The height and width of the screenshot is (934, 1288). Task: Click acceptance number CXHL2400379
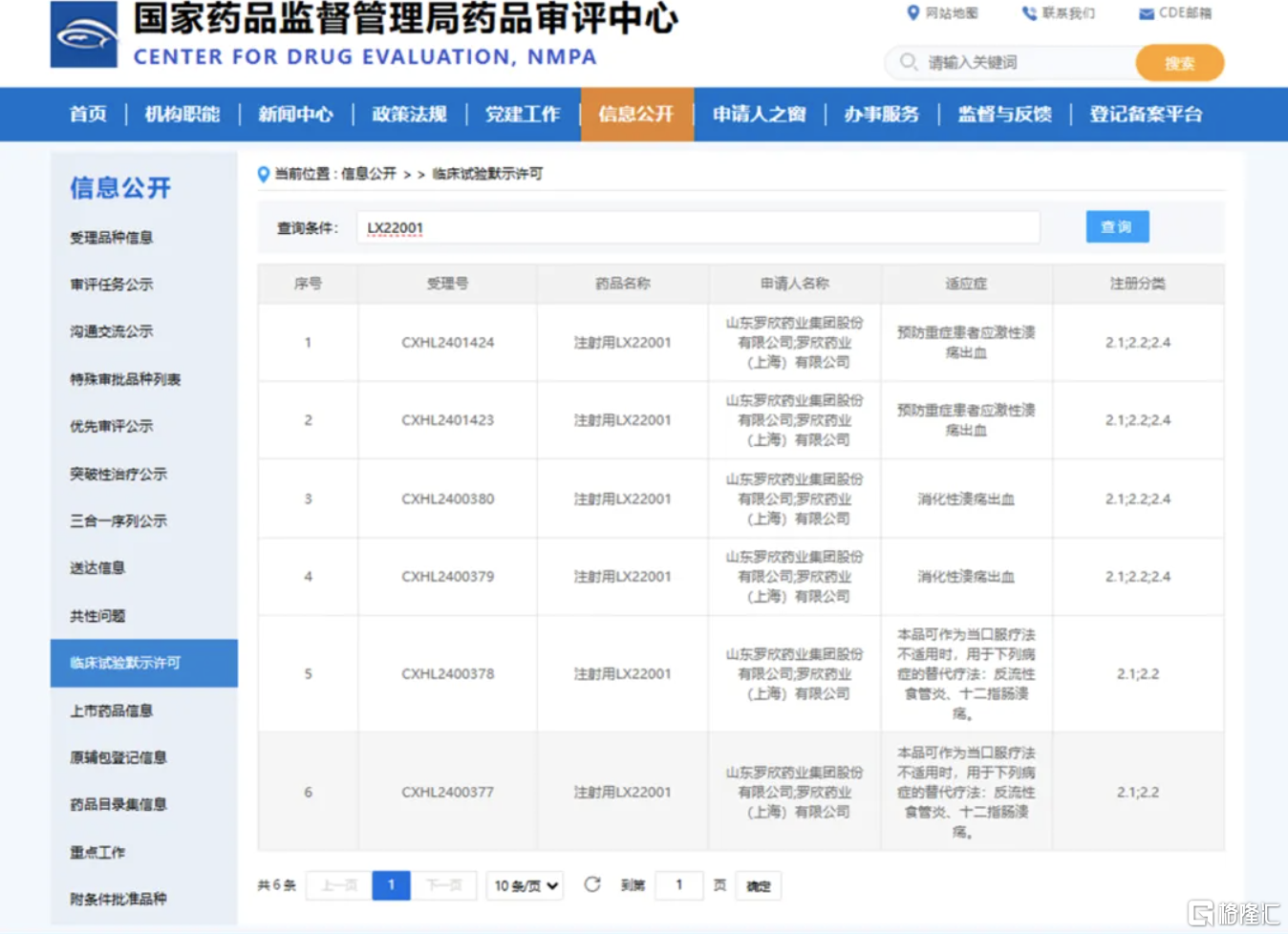tap(447, 577)
